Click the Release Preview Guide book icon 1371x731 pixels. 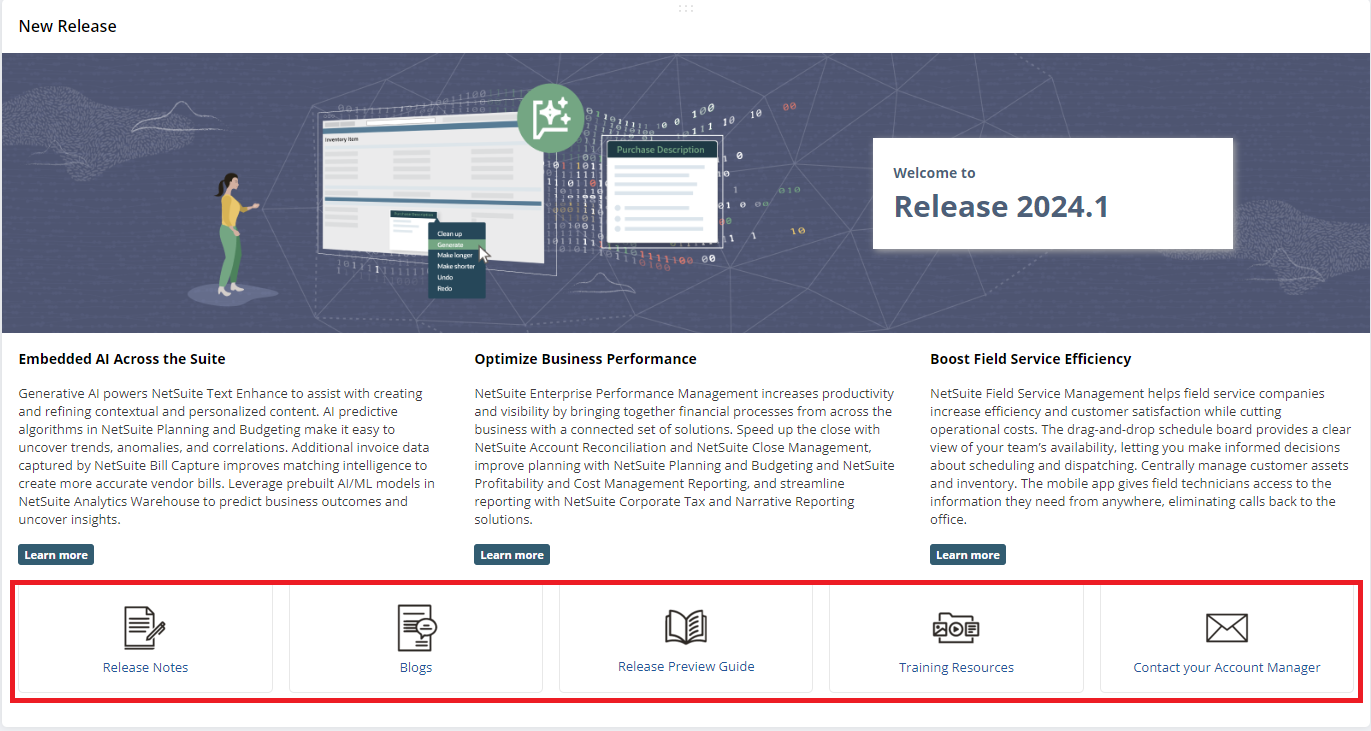click(x=686, y=627)
